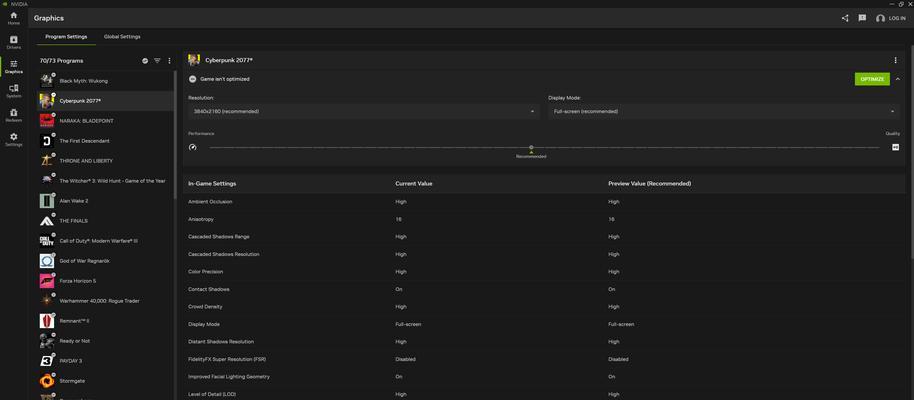Click the 'Game isn't optimized' status icon
914x400 pixels.
192,79
